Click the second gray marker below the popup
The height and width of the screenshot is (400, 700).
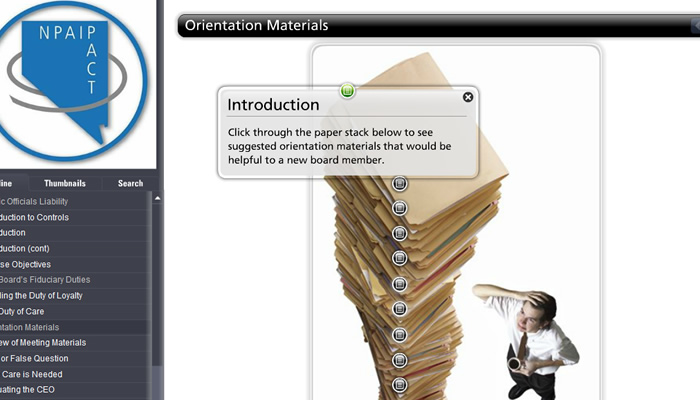400,208
